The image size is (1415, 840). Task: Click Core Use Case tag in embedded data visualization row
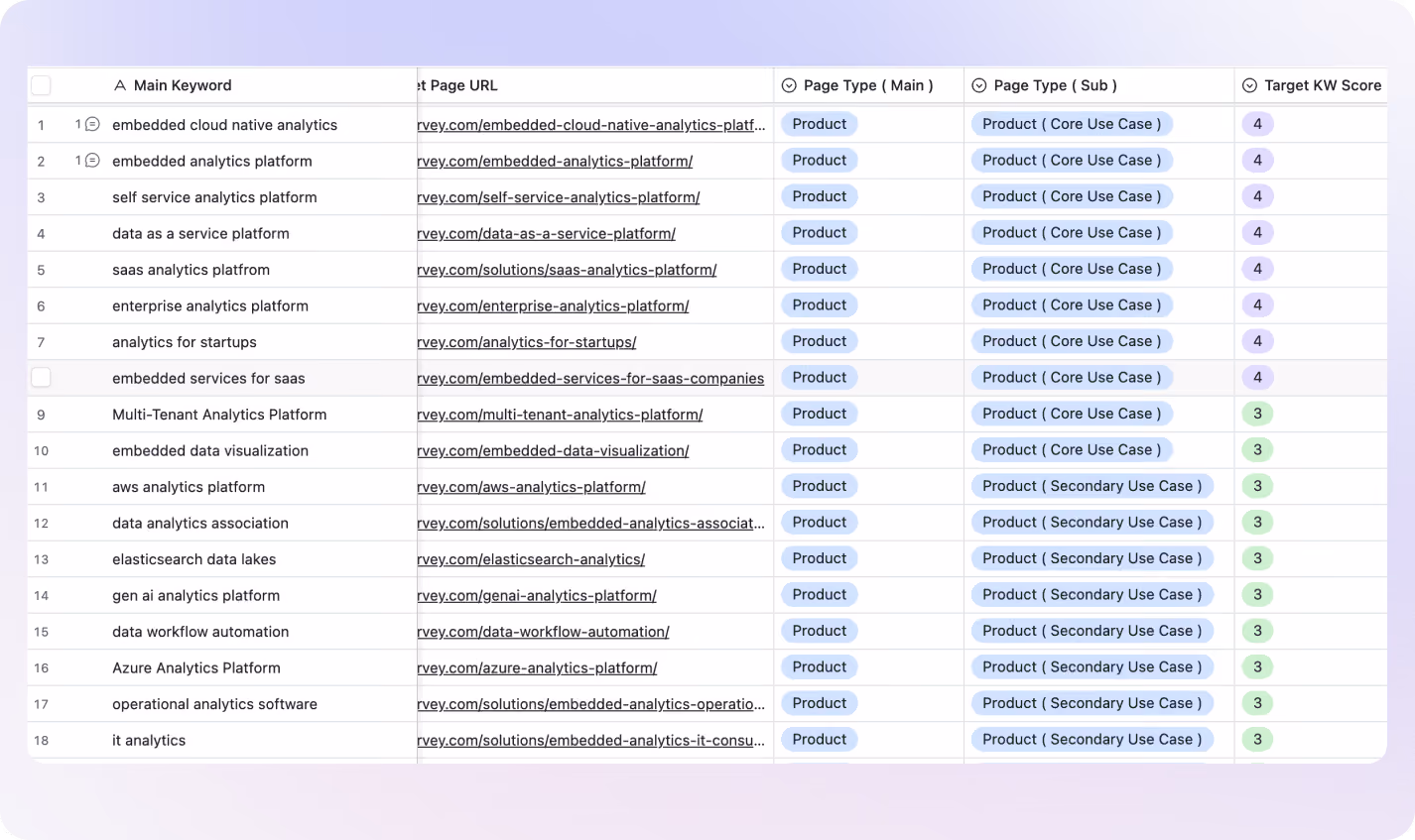click(x=1072, y=449)
